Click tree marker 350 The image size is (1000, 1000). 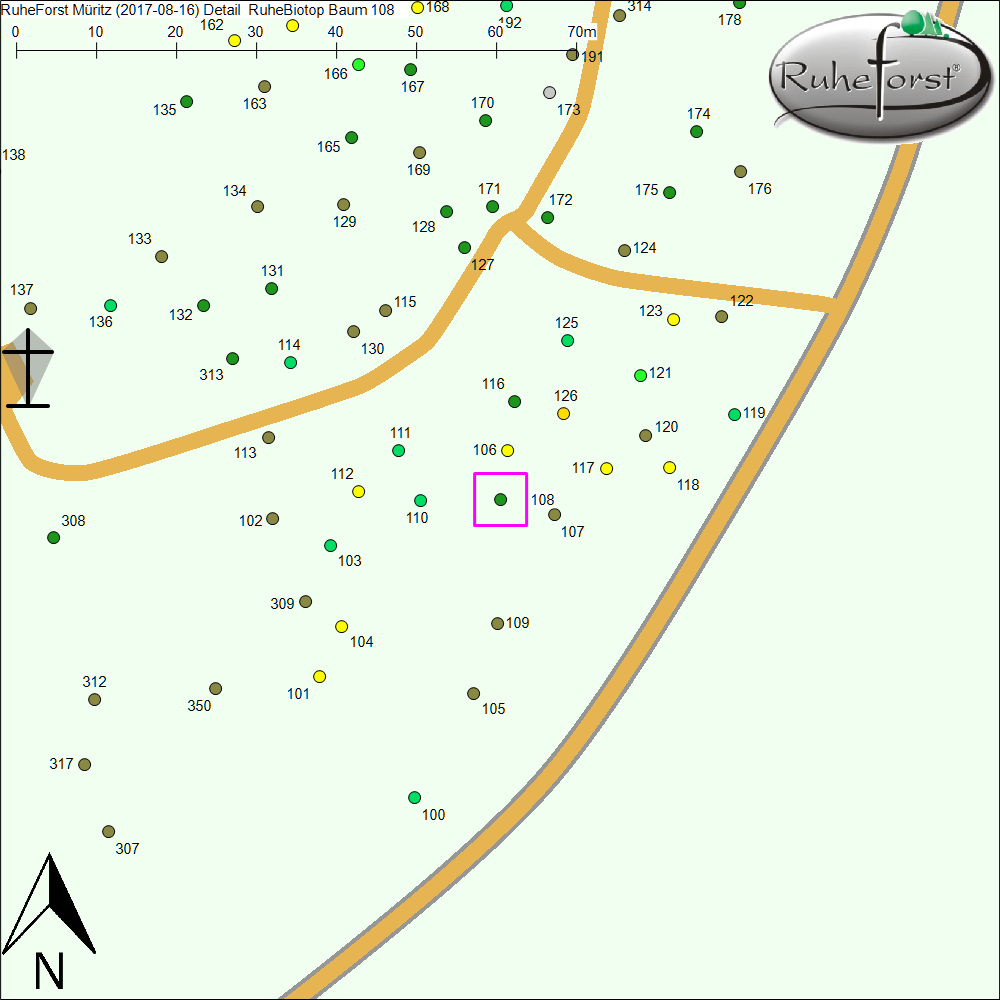pos(215,688)
